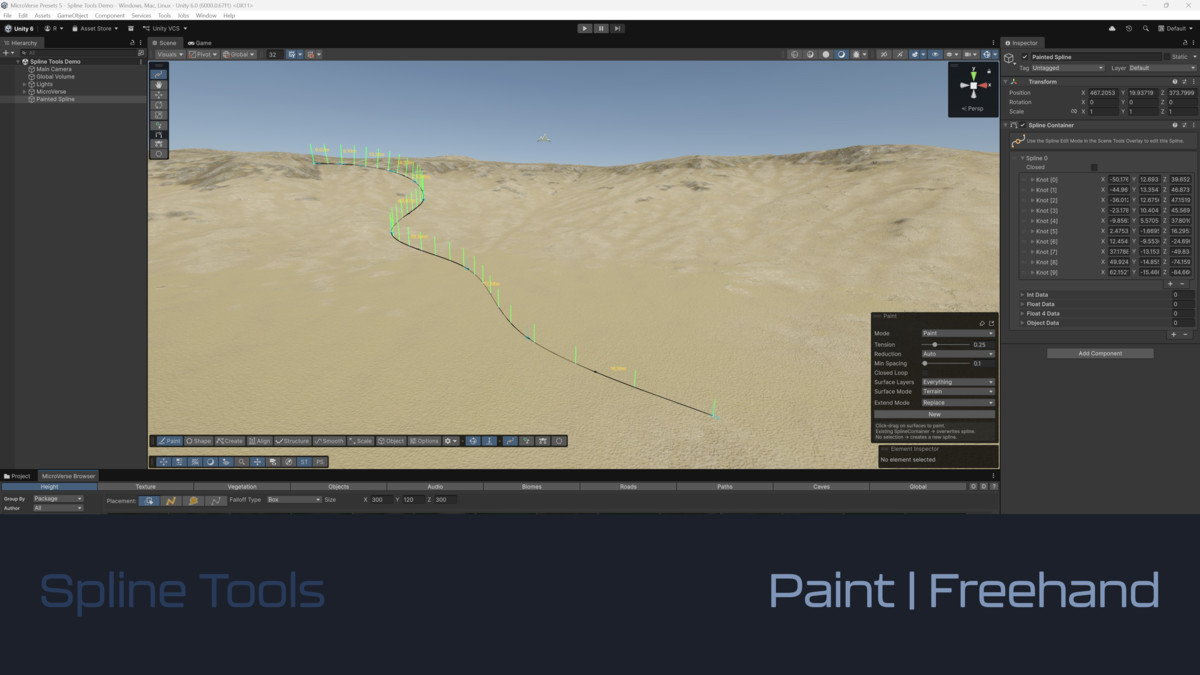Select the Hand view tool

tap(158, 85)
